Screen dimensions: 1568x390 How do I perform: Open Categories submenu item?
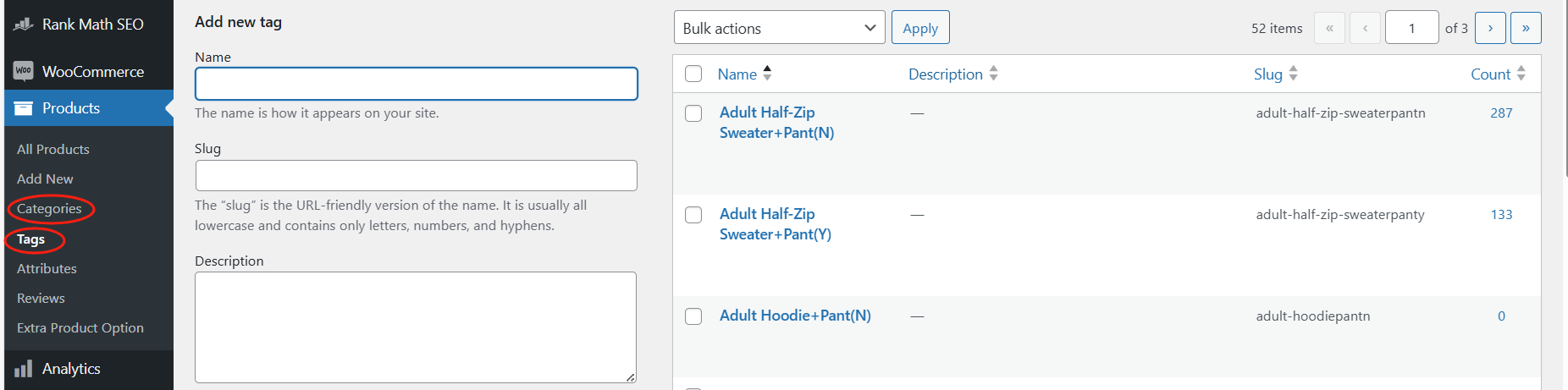[49, 209]
